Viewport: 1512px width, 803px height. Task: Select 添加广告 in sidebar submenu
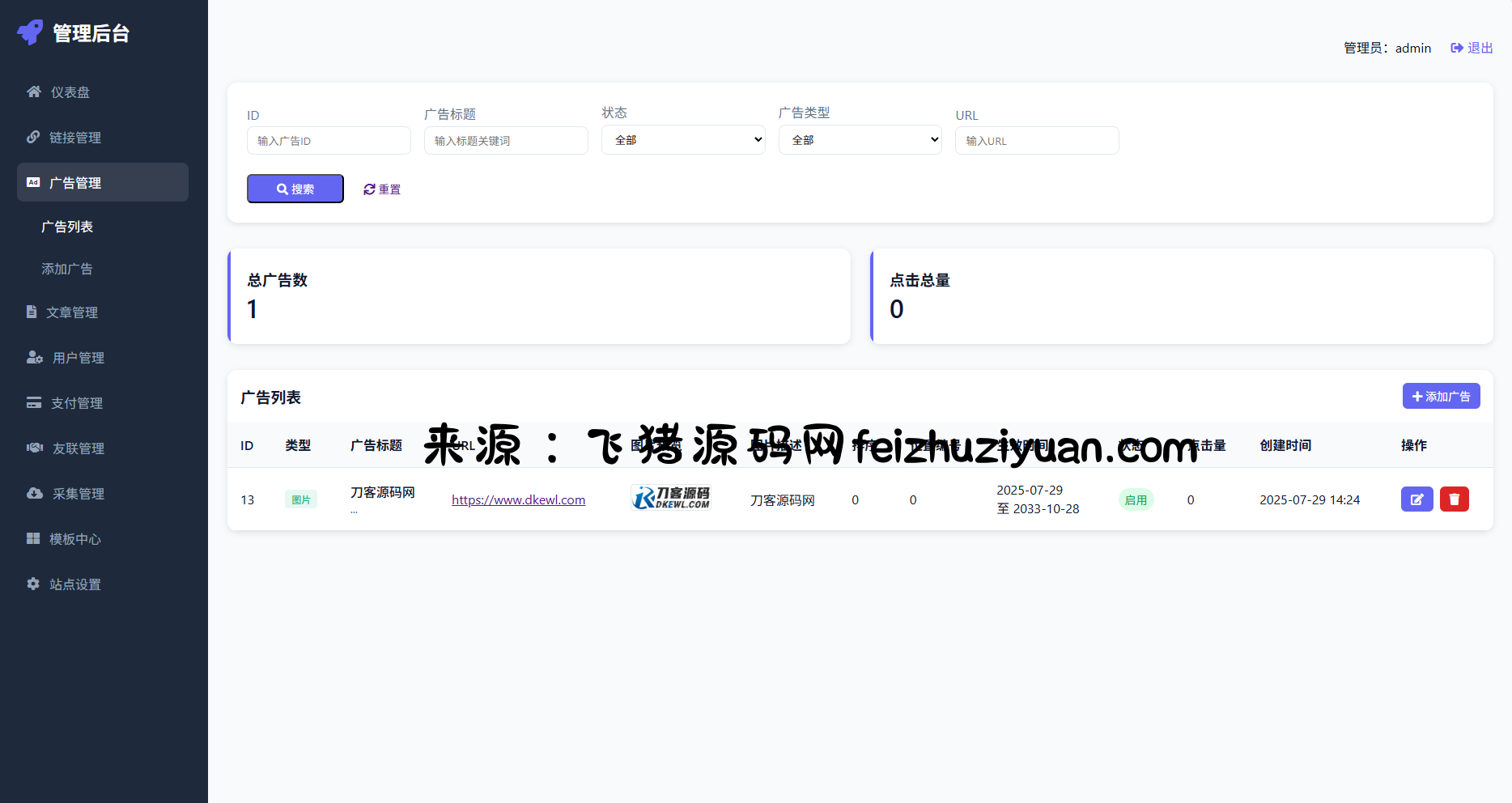67,269
